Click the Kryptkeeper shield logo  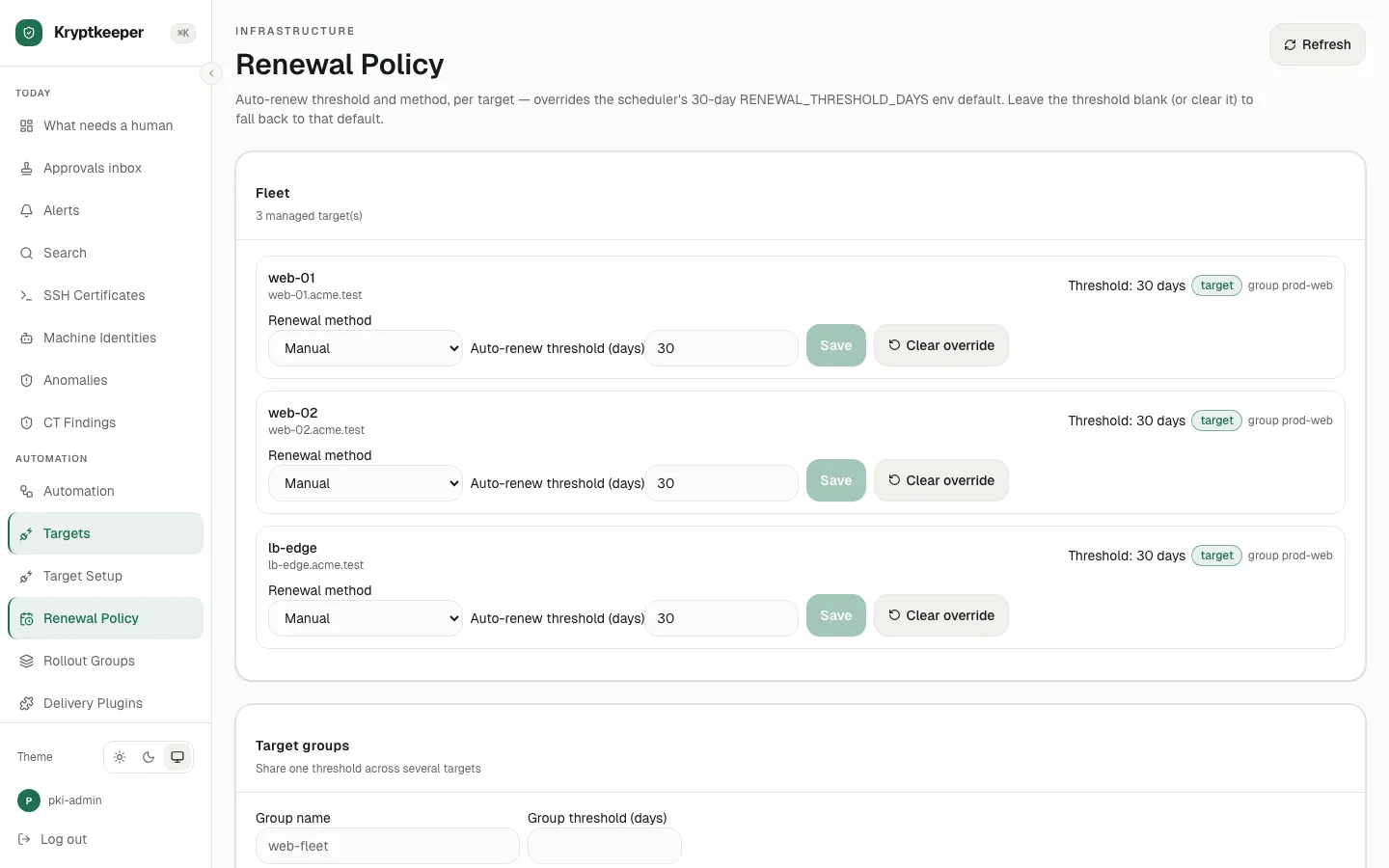coord(29,33)
